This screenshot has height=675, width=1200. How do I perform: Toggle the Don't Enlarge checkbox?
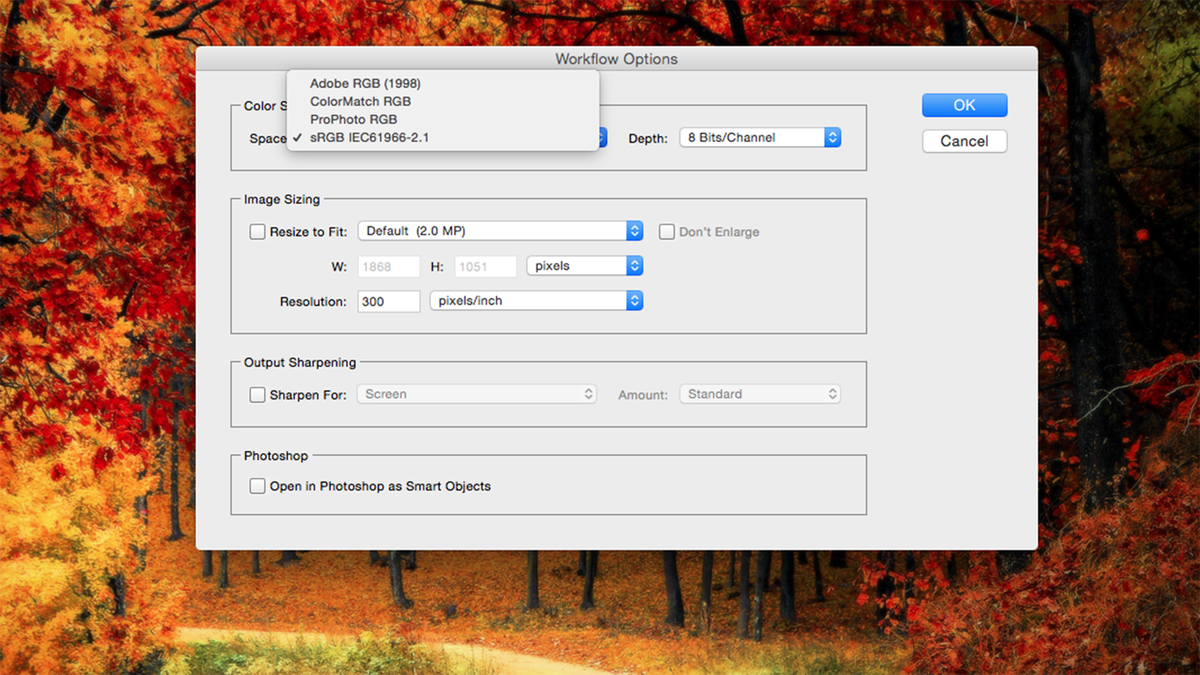667,231
